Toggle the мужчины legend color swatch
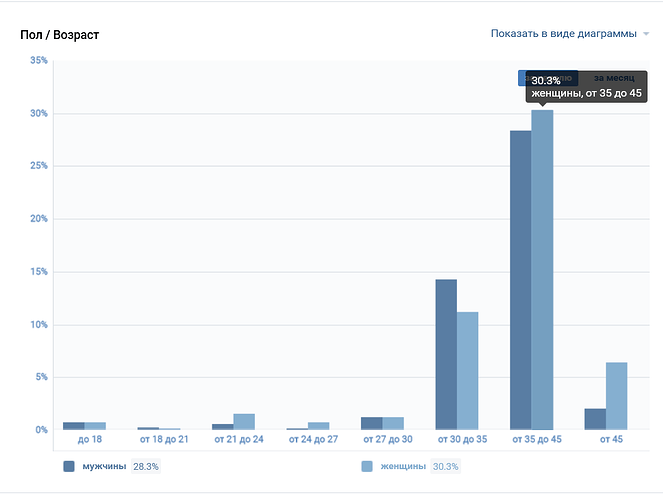The width and height of the screenshot is (663, 500). point(68,466)
